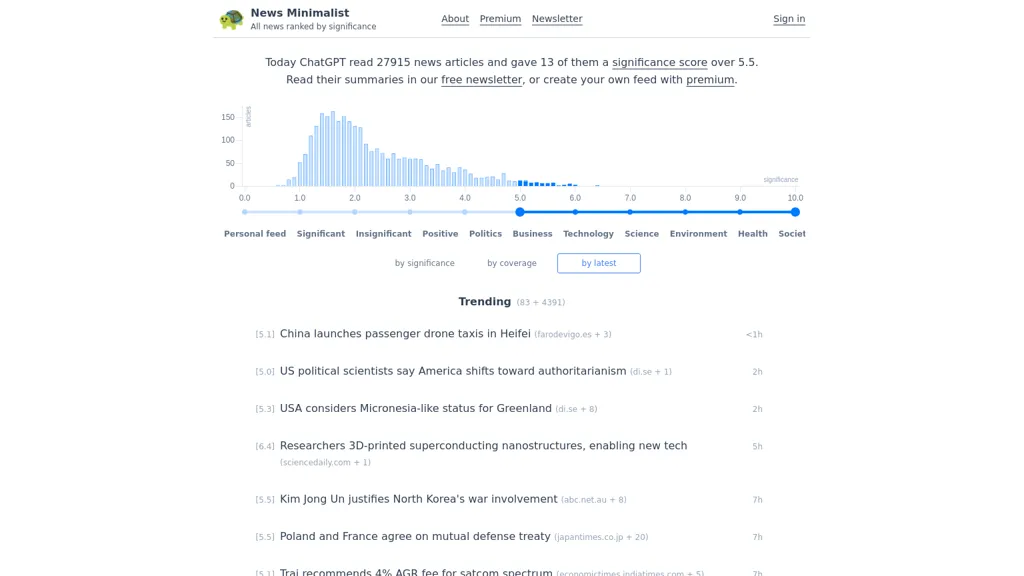Select the by latest sort option
The width and height of the screenshot is (1024, 576).
(599, 263)
